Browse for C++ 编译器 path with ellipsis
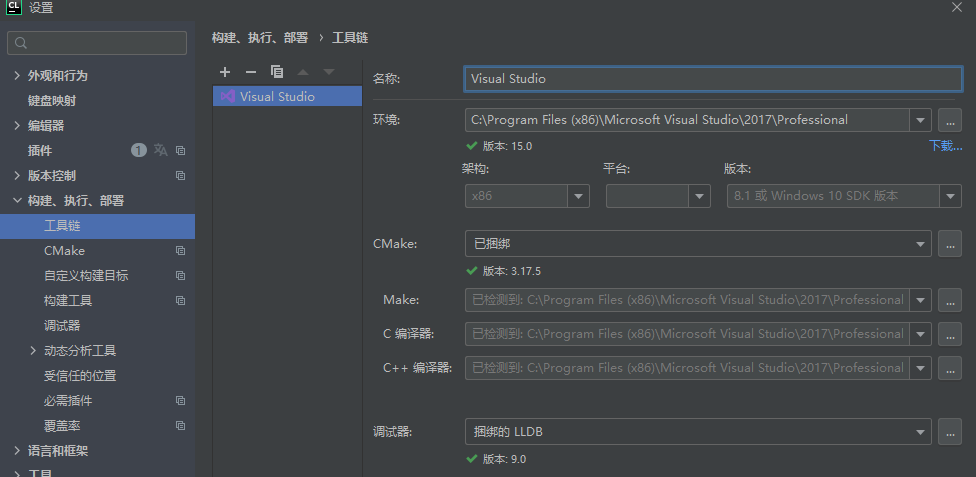 (949, 367)
